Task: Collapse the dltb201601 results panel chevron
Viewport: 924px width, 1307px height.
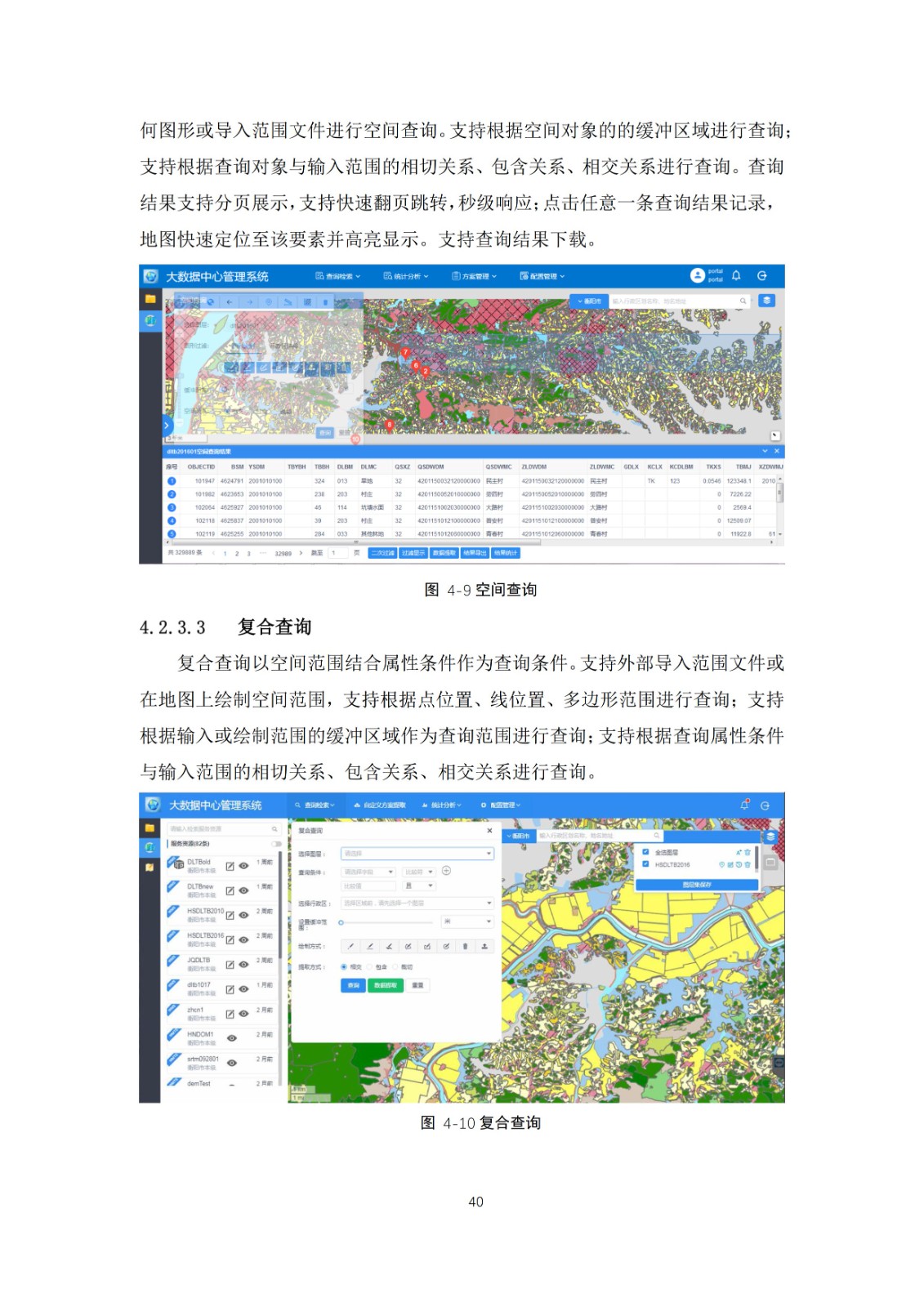Action: point(765,451)
